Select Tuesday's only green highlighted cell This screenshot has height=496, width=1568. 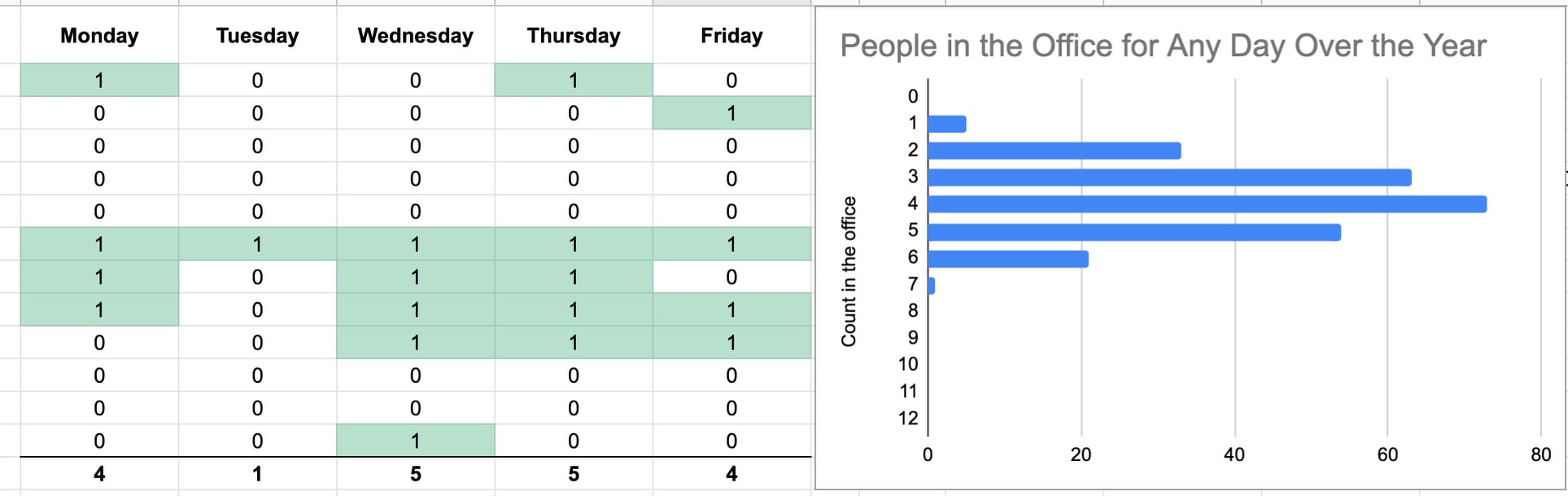[x=257, y=244]
